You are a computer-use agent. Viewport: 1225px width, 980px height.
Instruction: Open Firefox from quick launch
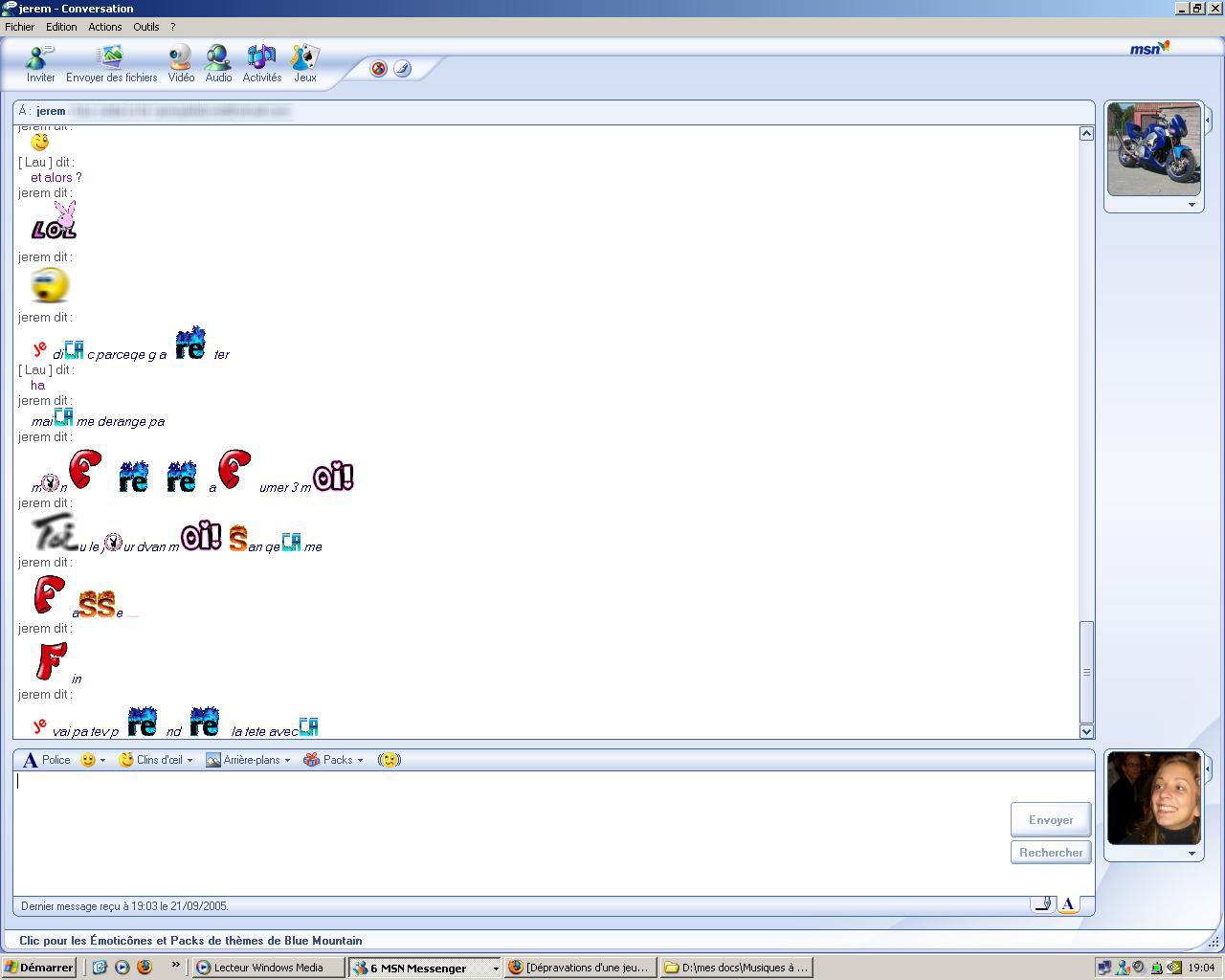point(145,968)
